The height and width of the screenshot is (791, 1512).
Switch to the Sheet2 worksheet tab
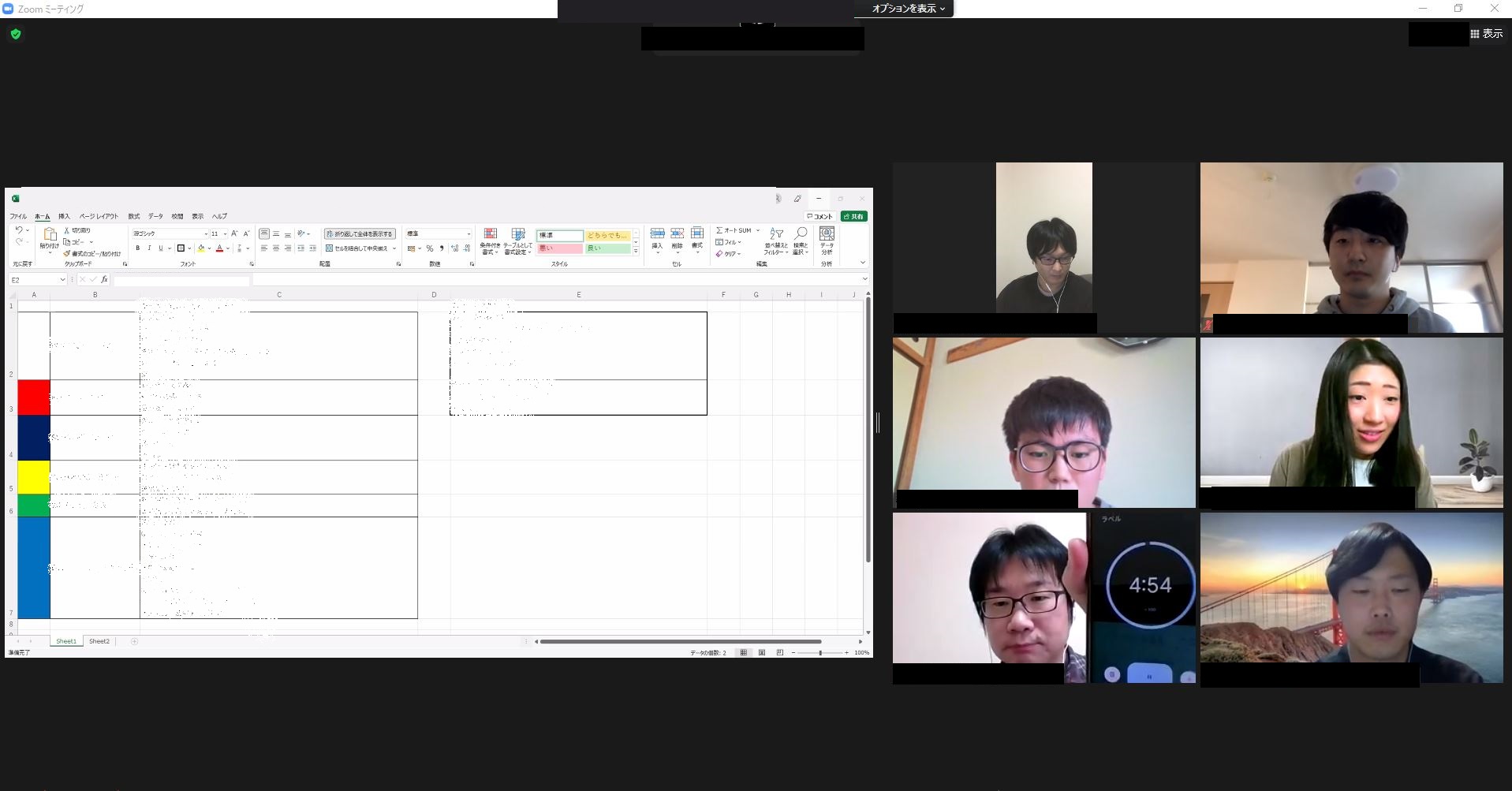pos(99,641)
